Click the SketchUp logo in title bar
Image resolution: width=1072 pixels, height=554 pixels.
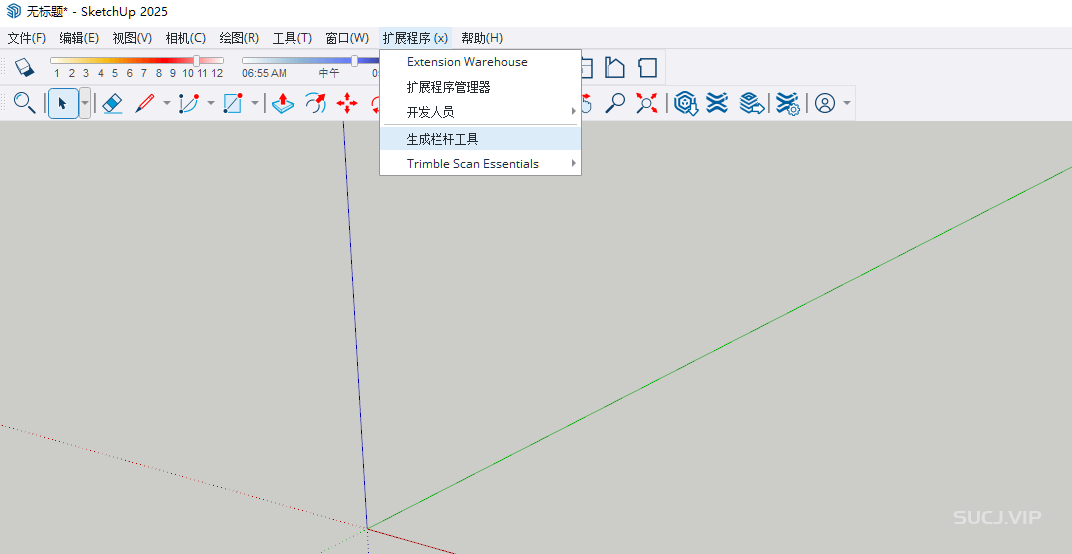click(14, 12)
